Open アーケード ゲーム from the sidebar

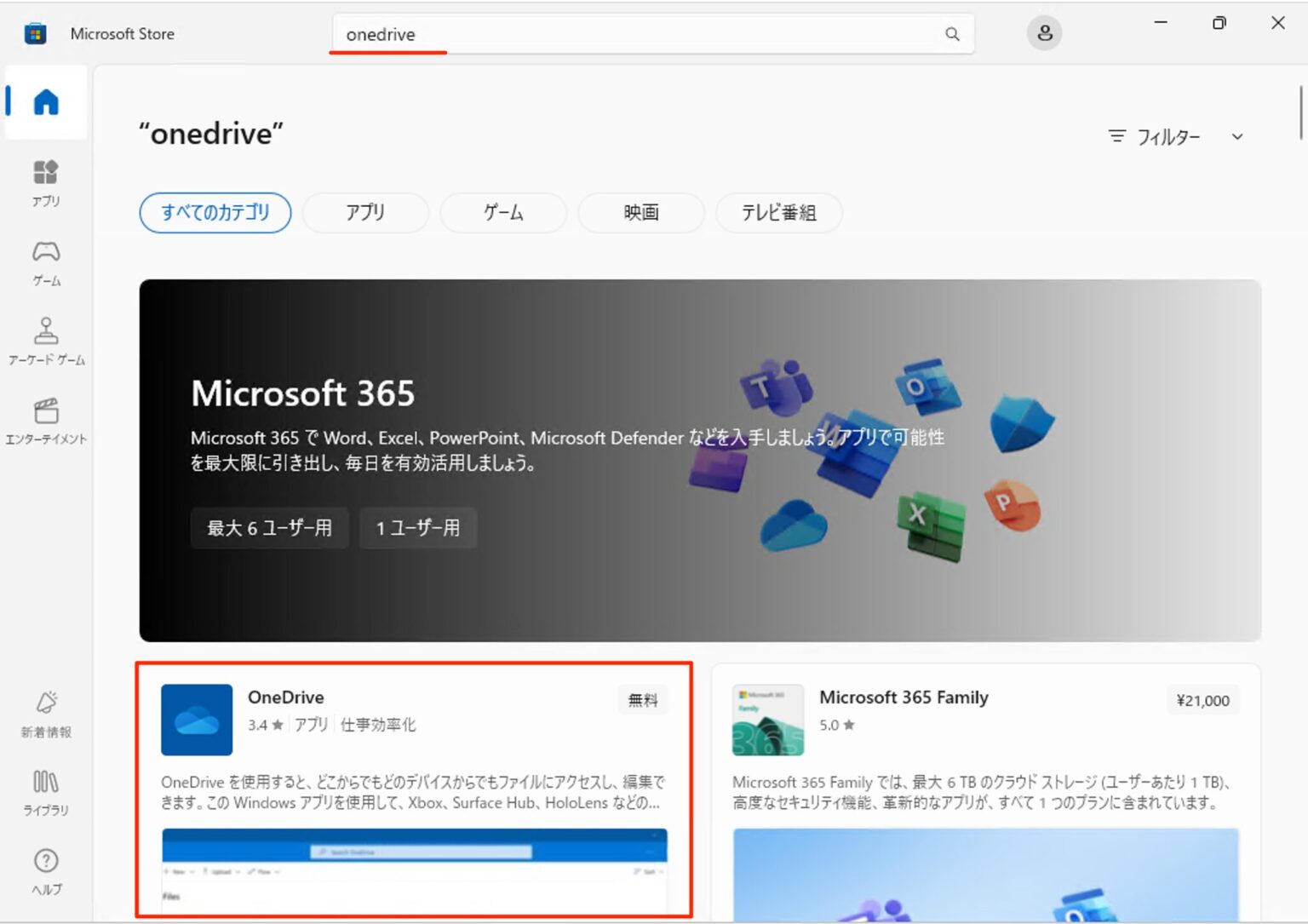(x=45, y=340)
